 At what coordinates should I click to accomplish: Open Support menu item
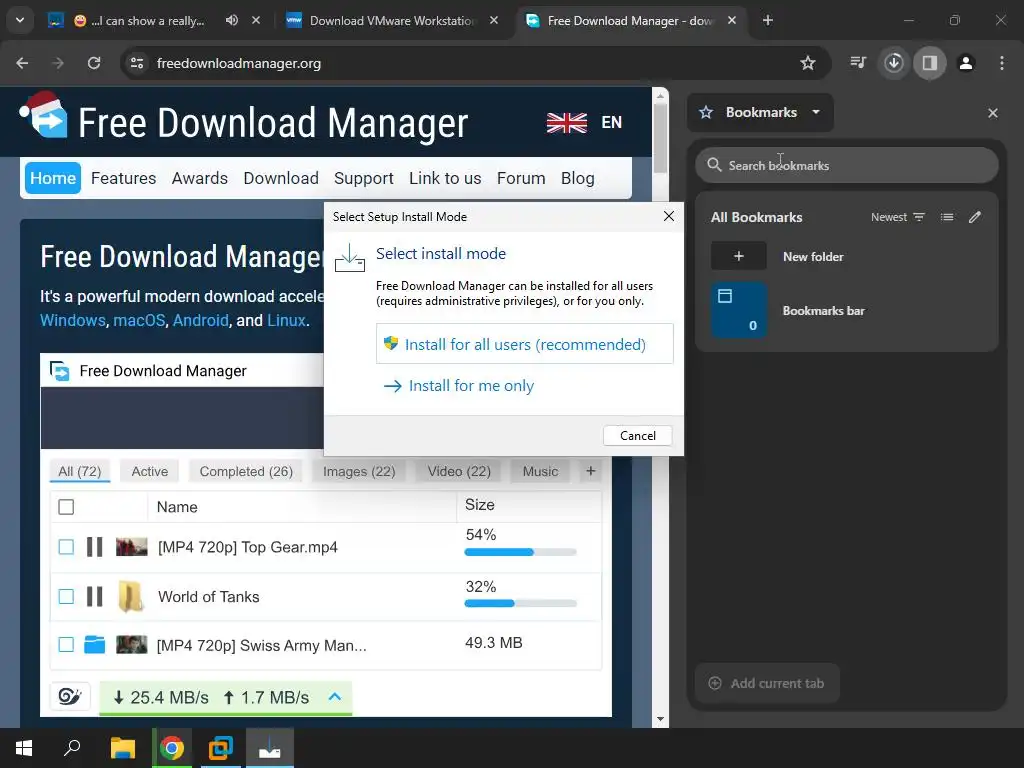(x=364, y=178)
